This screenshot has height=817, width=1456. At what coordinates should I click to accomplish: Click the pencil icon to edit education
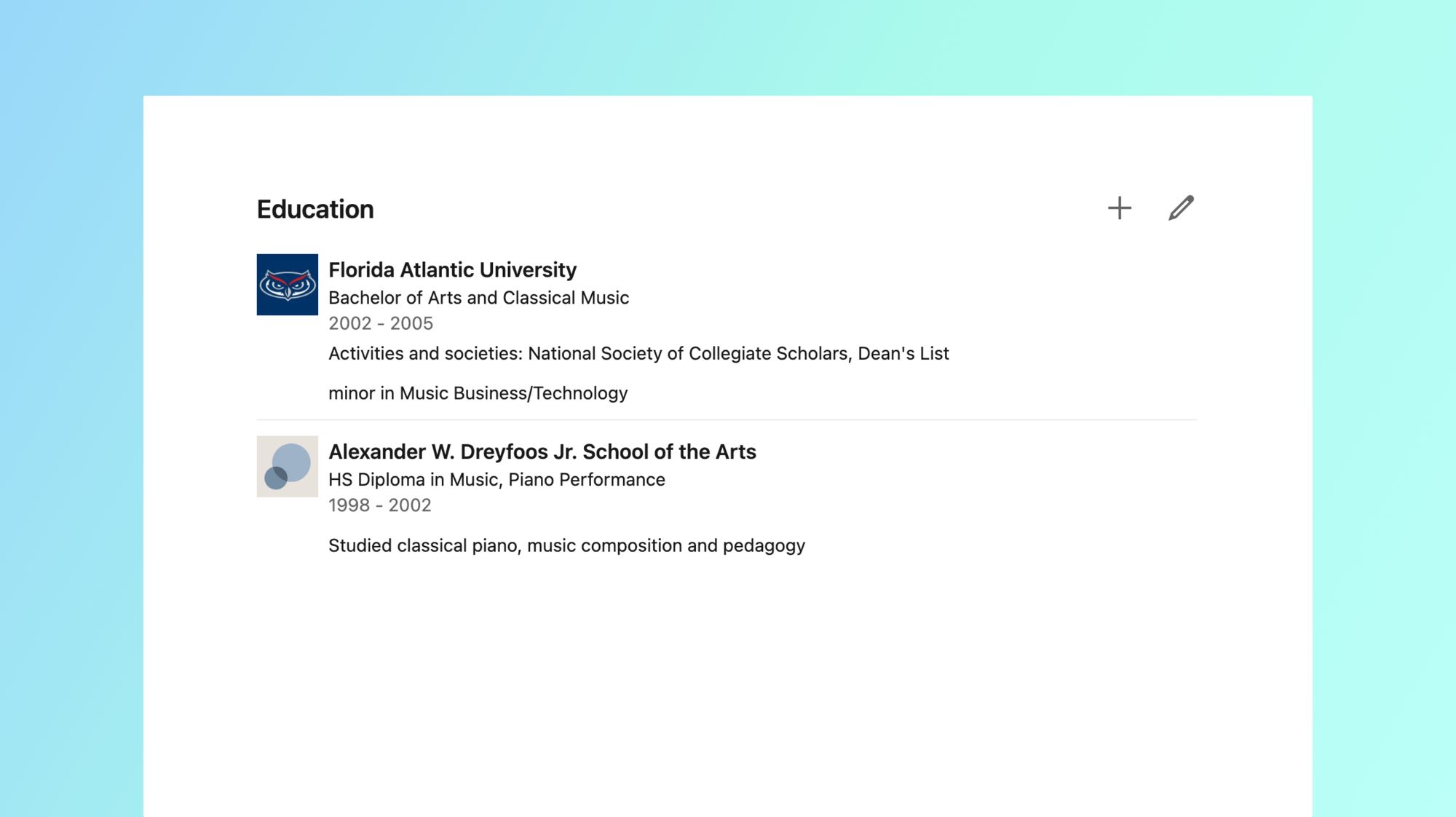point(1181,208)
